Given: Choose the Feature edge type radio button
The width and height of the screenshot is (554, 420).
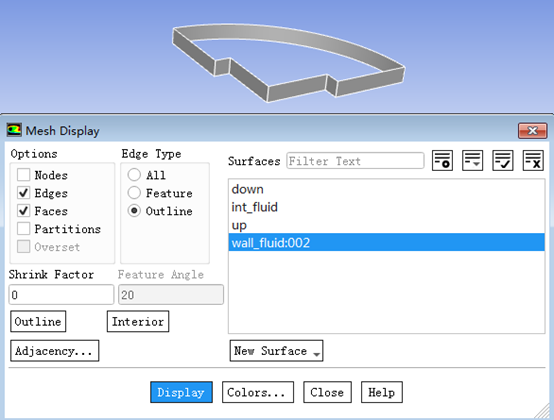Looking at the screenshot, I should click(x=134, y=193).
